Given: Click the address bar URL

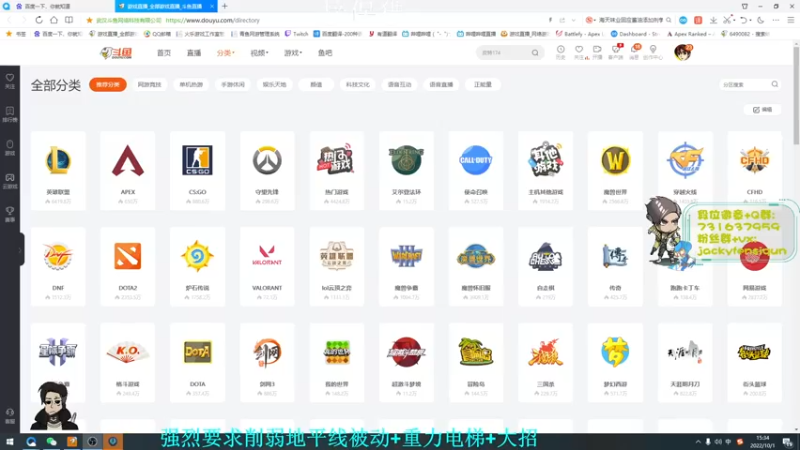Looking at the screenshot, I should [213, 20].
